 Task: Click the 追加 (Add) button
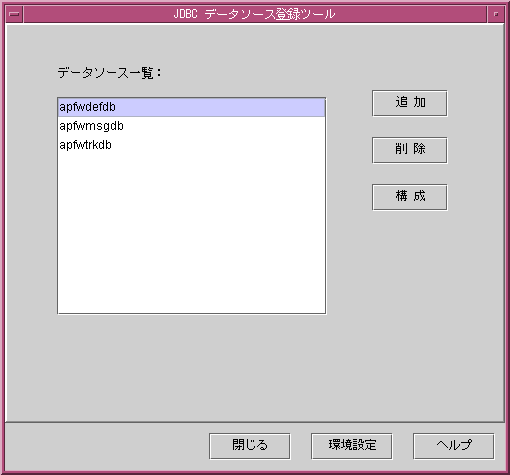(410, 103)
